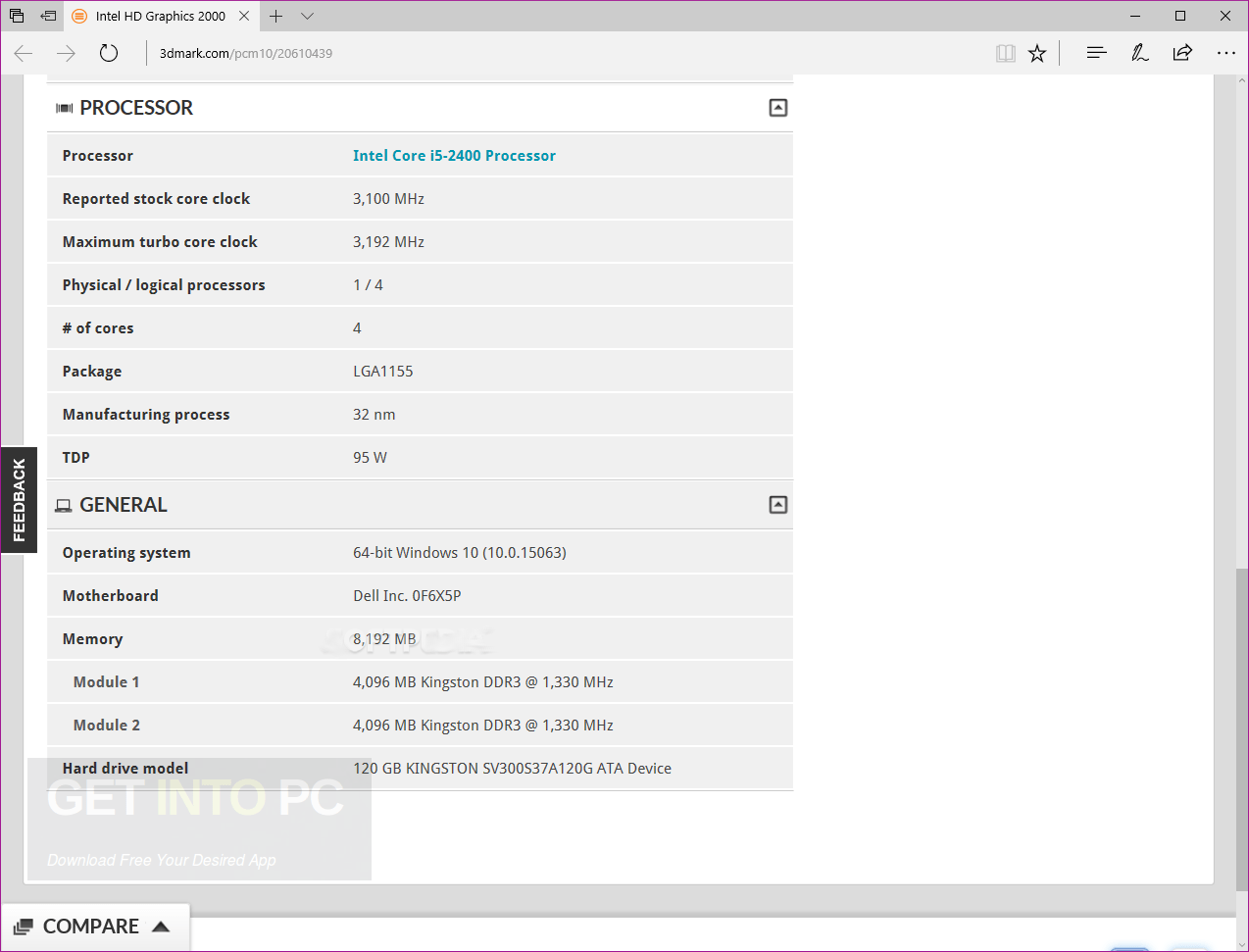
Task: Show tab previews chevron
Action: click(x=307, y=16)
